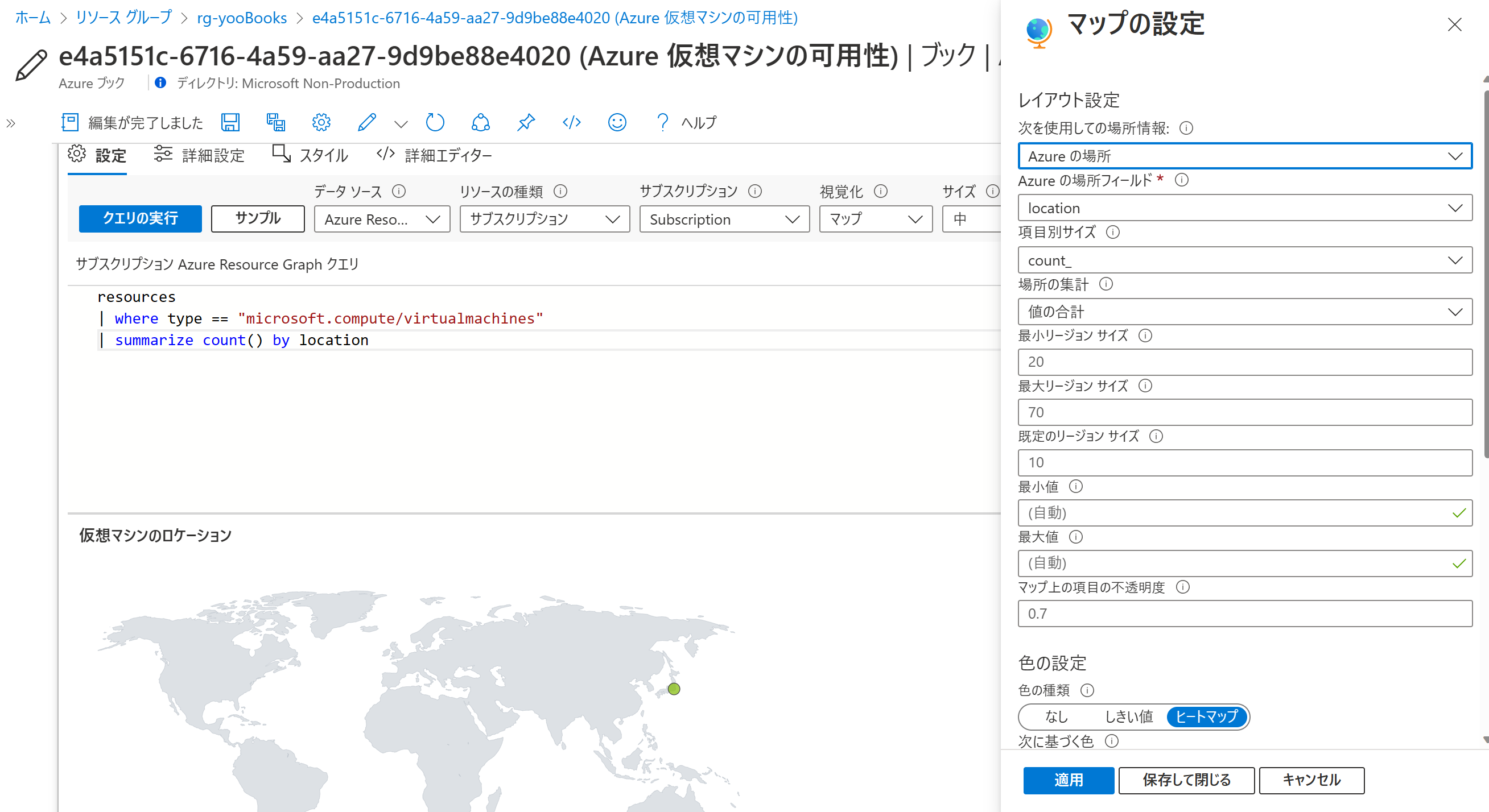
Task: Open the 視覚化 マップ dropdown
Action: point(875,219)
